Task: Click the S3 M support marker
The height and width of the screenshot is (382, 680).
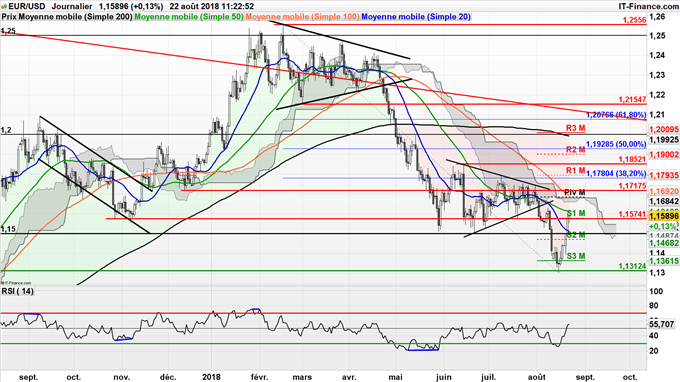Action: pos(576,256)
